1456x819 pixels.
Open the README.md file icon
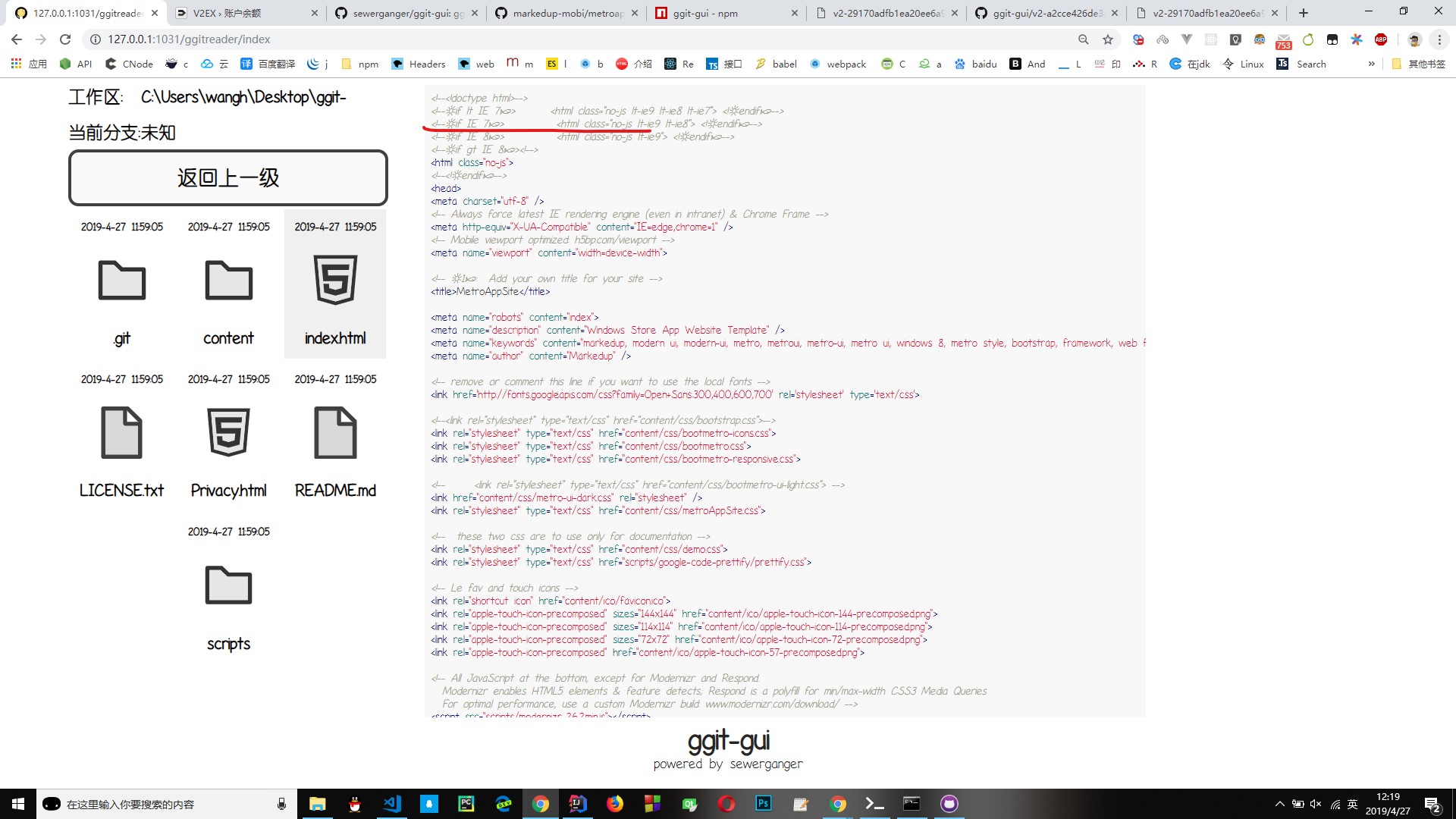pyautogui.click(x=335, y=433)
